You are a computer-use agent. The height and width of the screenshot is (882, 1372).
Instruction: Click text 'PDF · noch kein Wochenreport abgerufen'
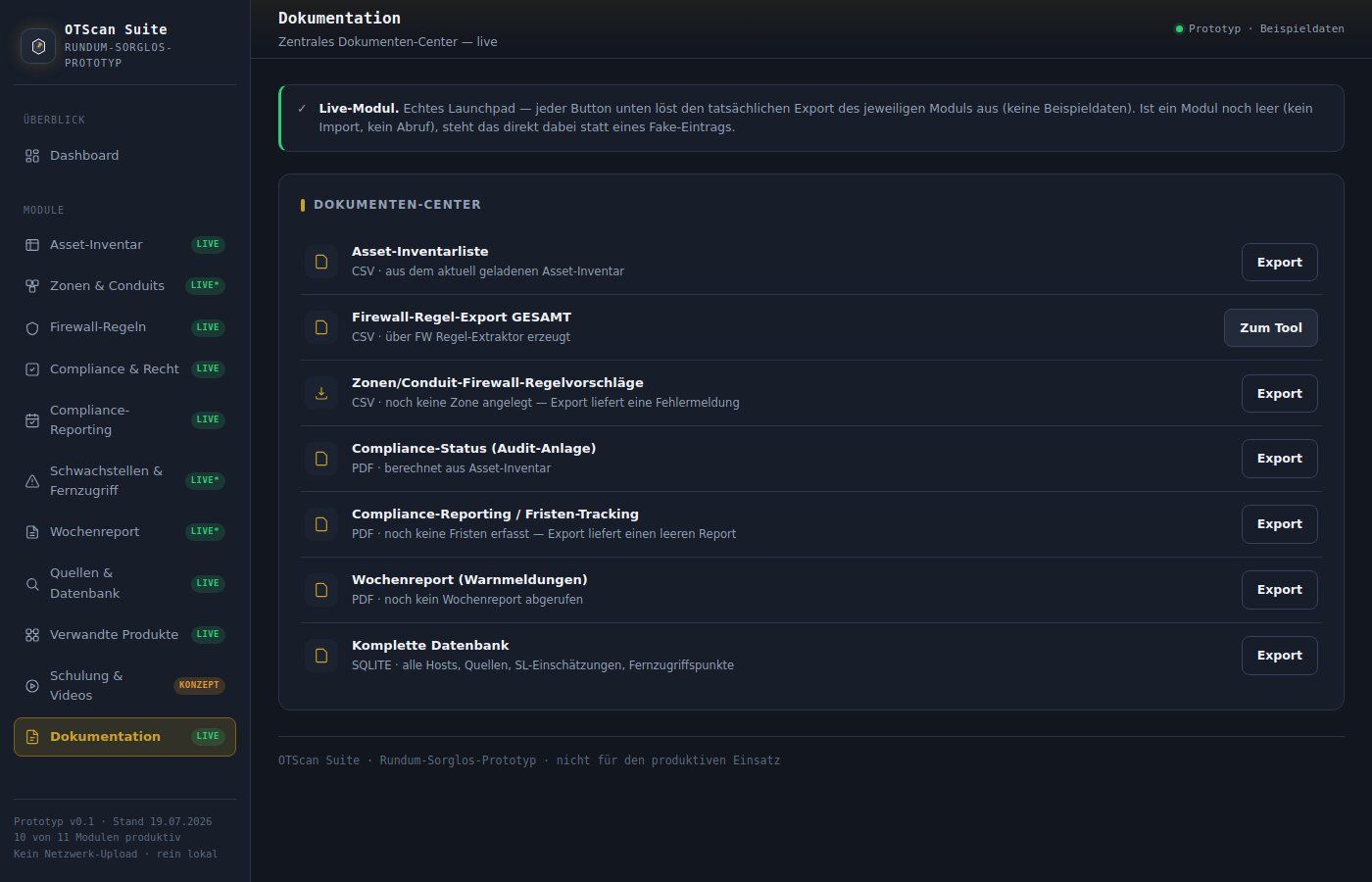(x=467, y=600)
